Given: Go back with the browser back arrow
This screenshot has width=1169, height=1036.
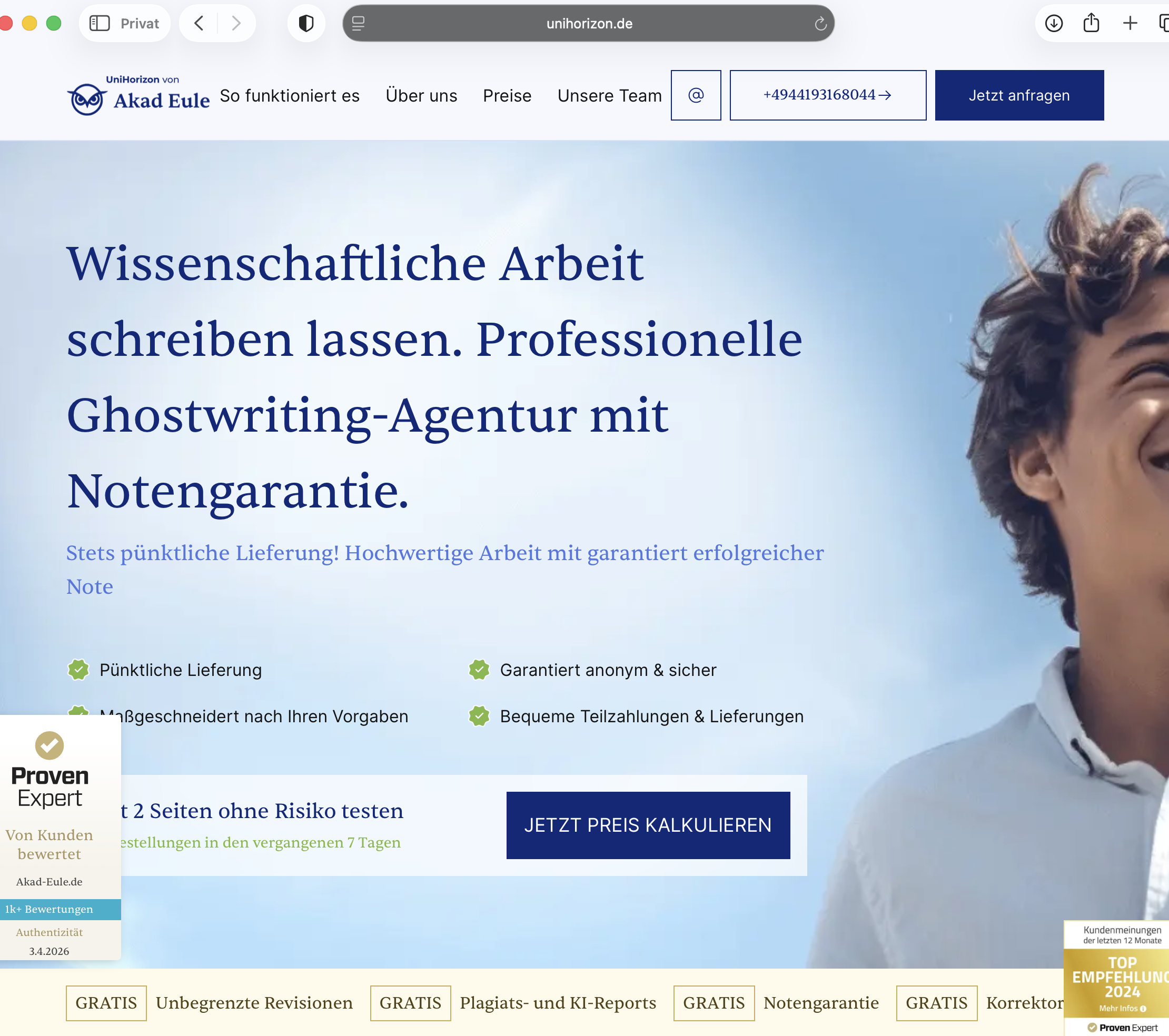Looking at the screenshot, I should pyautogui.click(x=199, y=24).
